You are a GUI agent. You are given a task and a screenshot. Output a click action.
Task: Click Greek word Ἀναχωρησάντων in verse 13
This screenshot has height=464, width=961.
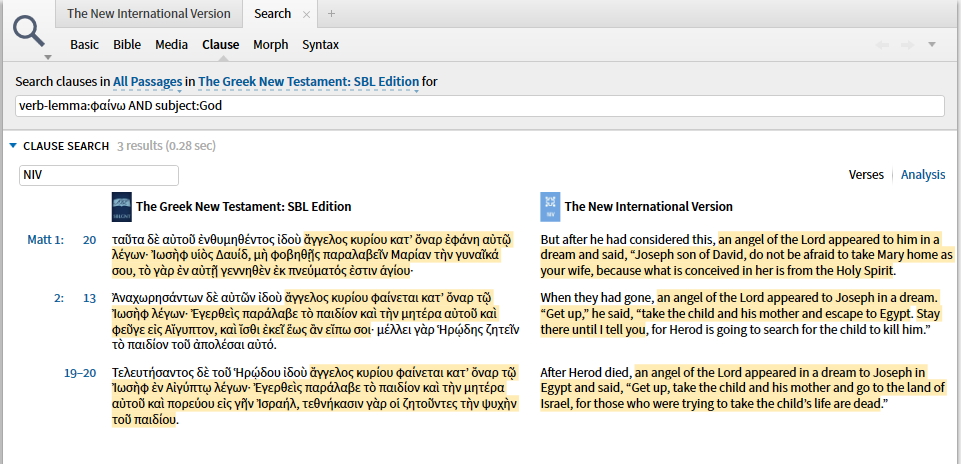pos(156,299)
